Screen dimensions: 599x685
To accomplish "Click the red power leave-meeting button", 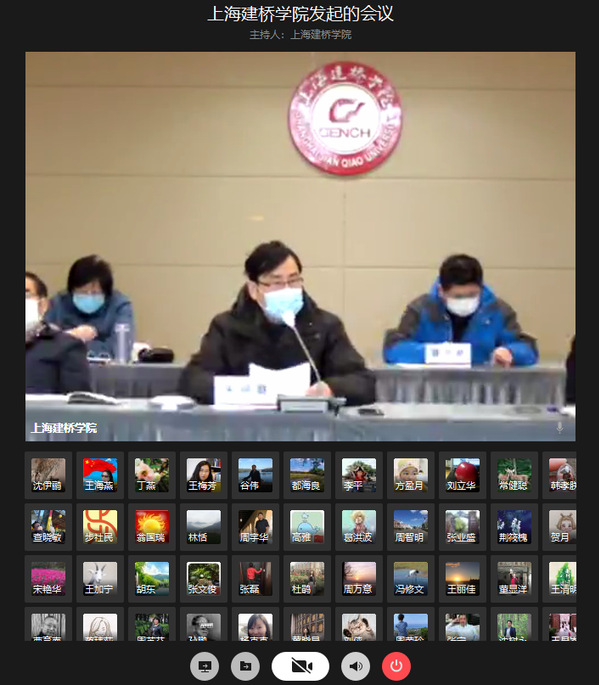I will click(396, 666).
